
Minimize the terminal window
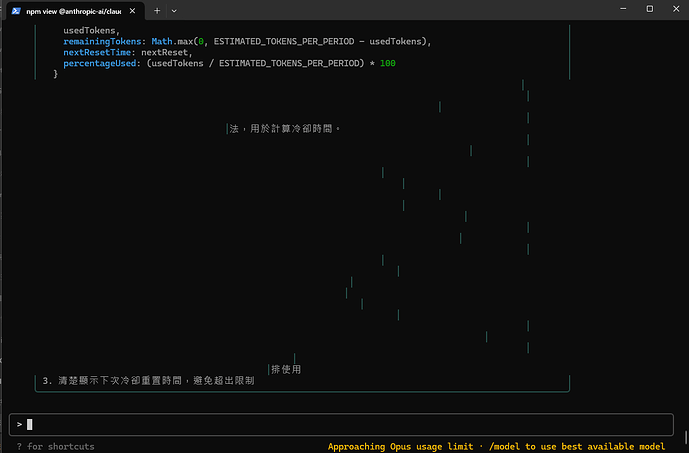click(623, 9)
